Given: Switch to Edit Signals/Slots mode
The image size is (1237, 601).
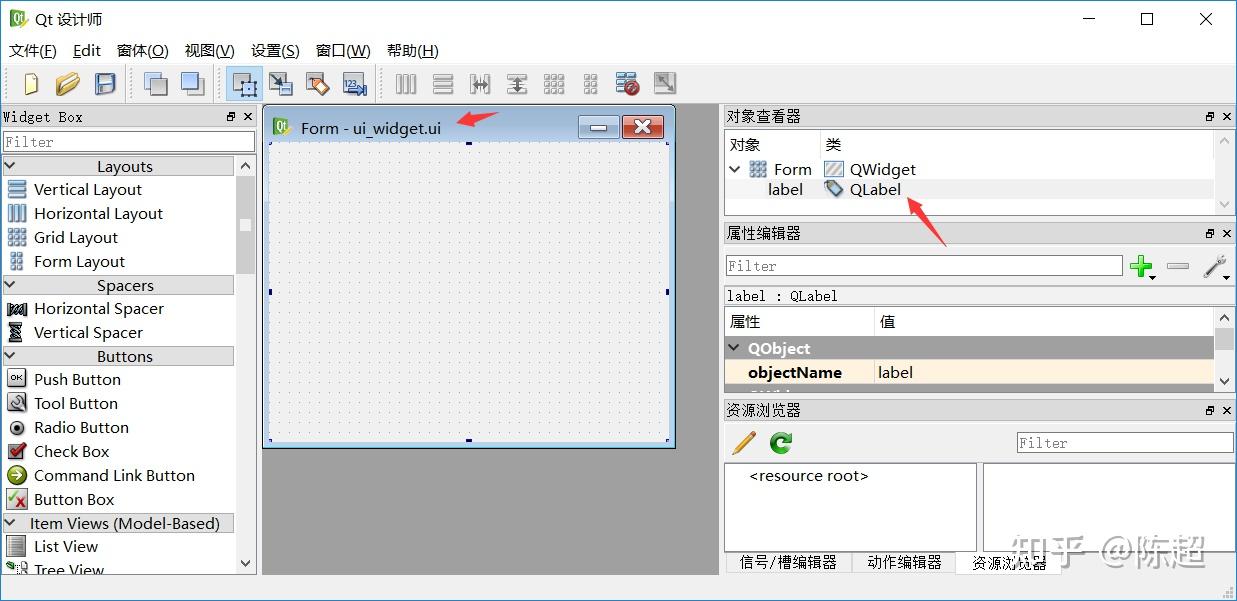Looking at the screenshot, I should pyautogui.click(x=281, y=84).
